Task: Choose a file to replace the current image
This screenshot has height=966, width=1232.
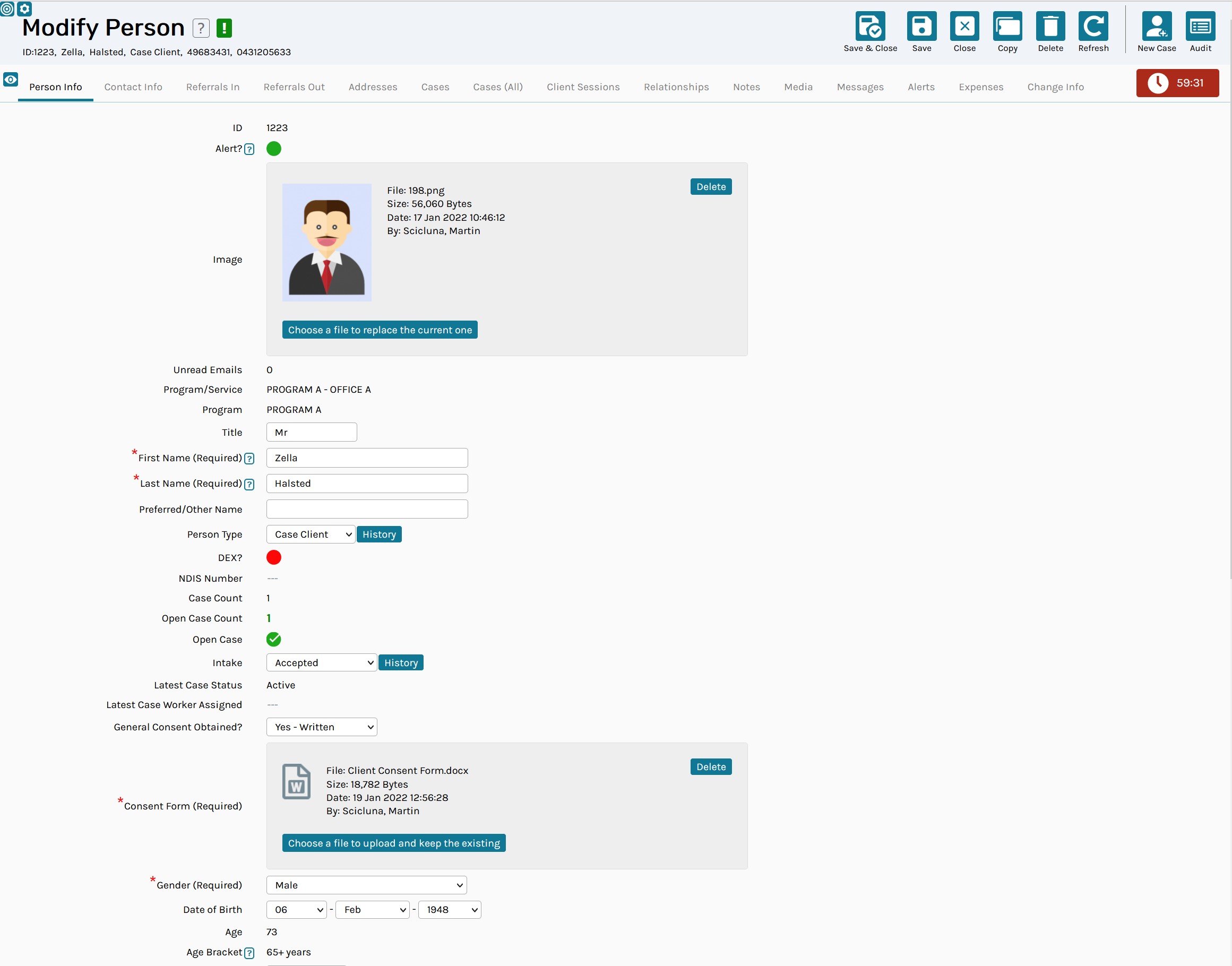Action: click(380, 329)
